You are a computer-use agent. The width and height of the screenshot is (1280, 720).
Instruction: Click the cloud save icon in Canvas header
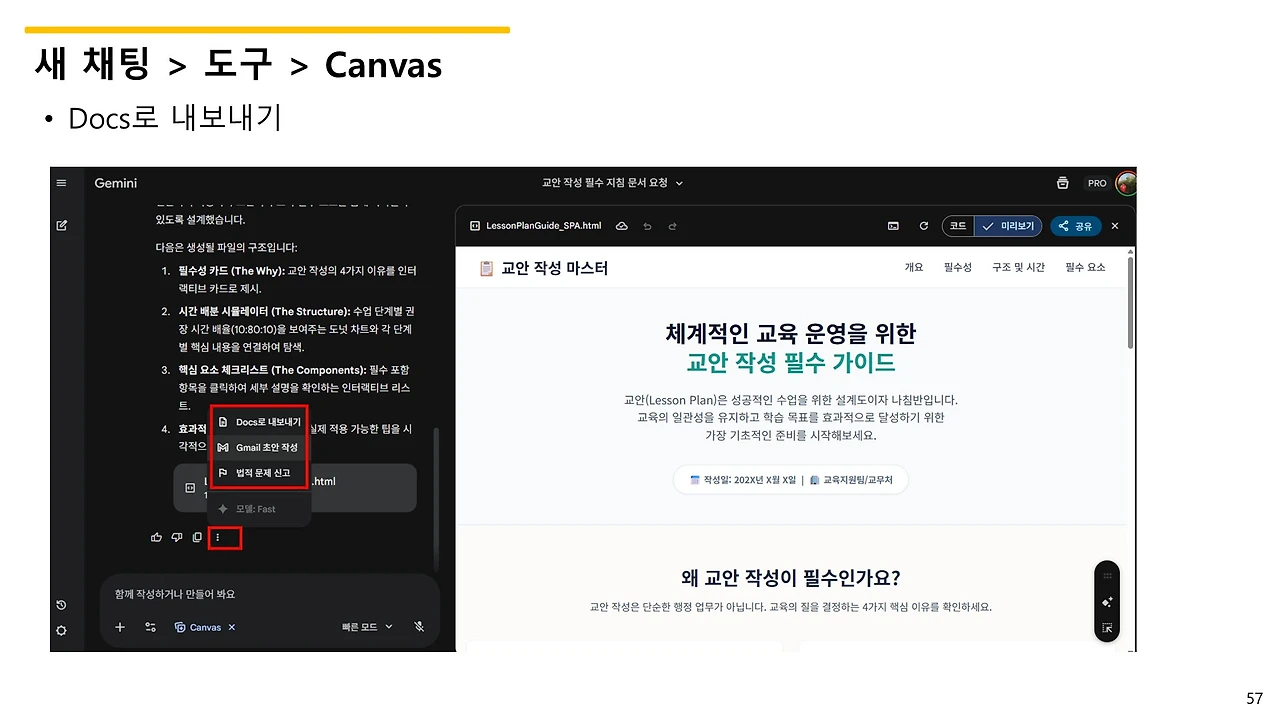point(622,226)
